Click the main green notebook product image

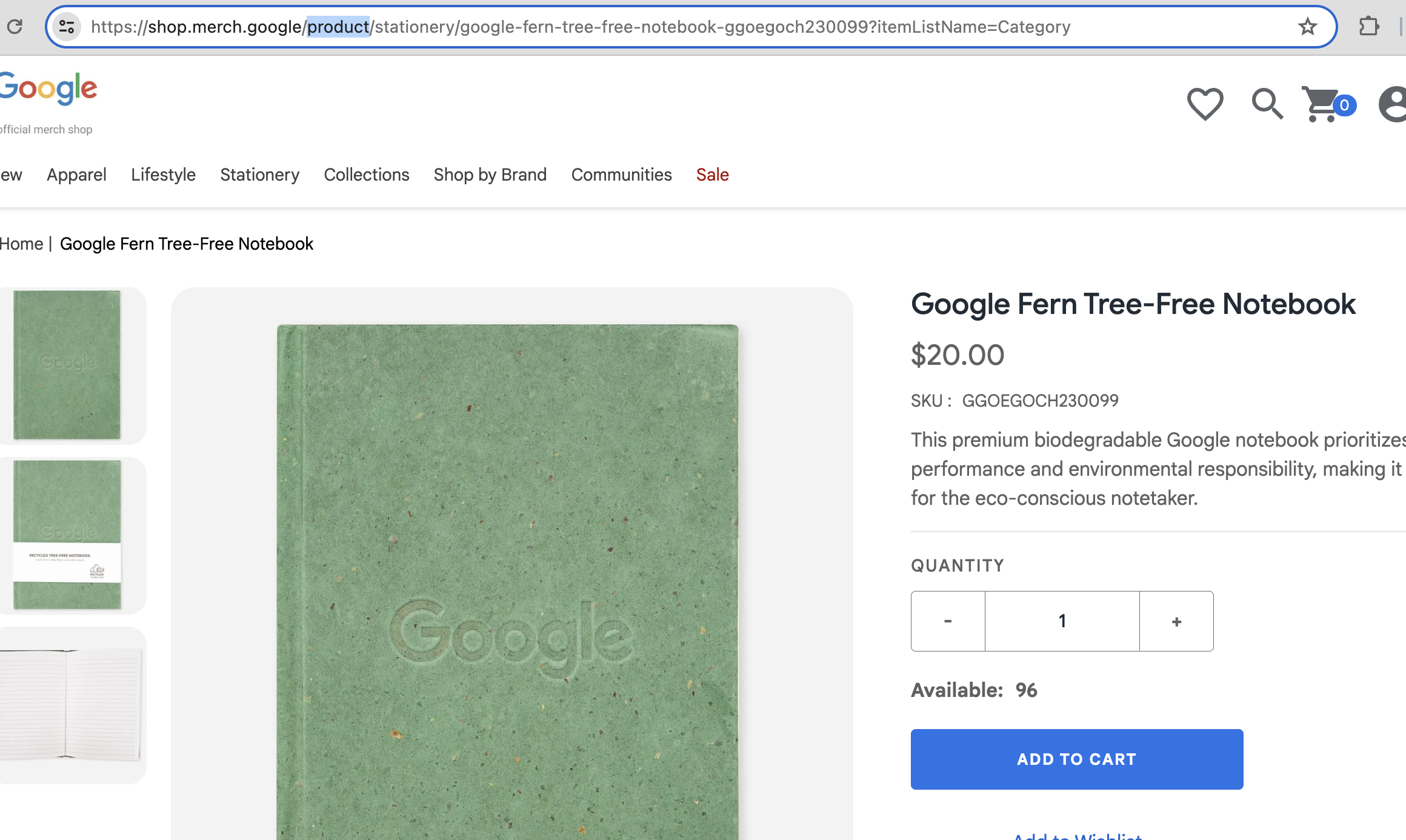click(x=508, y=582)
